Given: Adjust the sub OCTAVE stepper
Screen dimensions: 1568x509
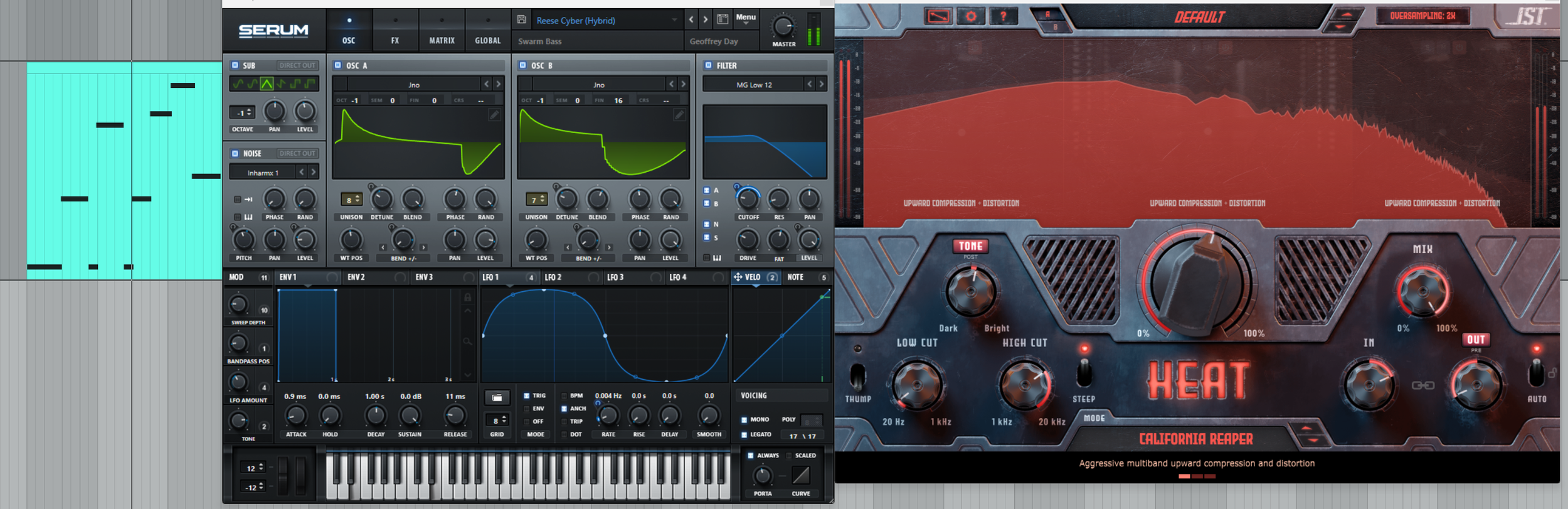Looking at the screenshot, I should [242, 113].
